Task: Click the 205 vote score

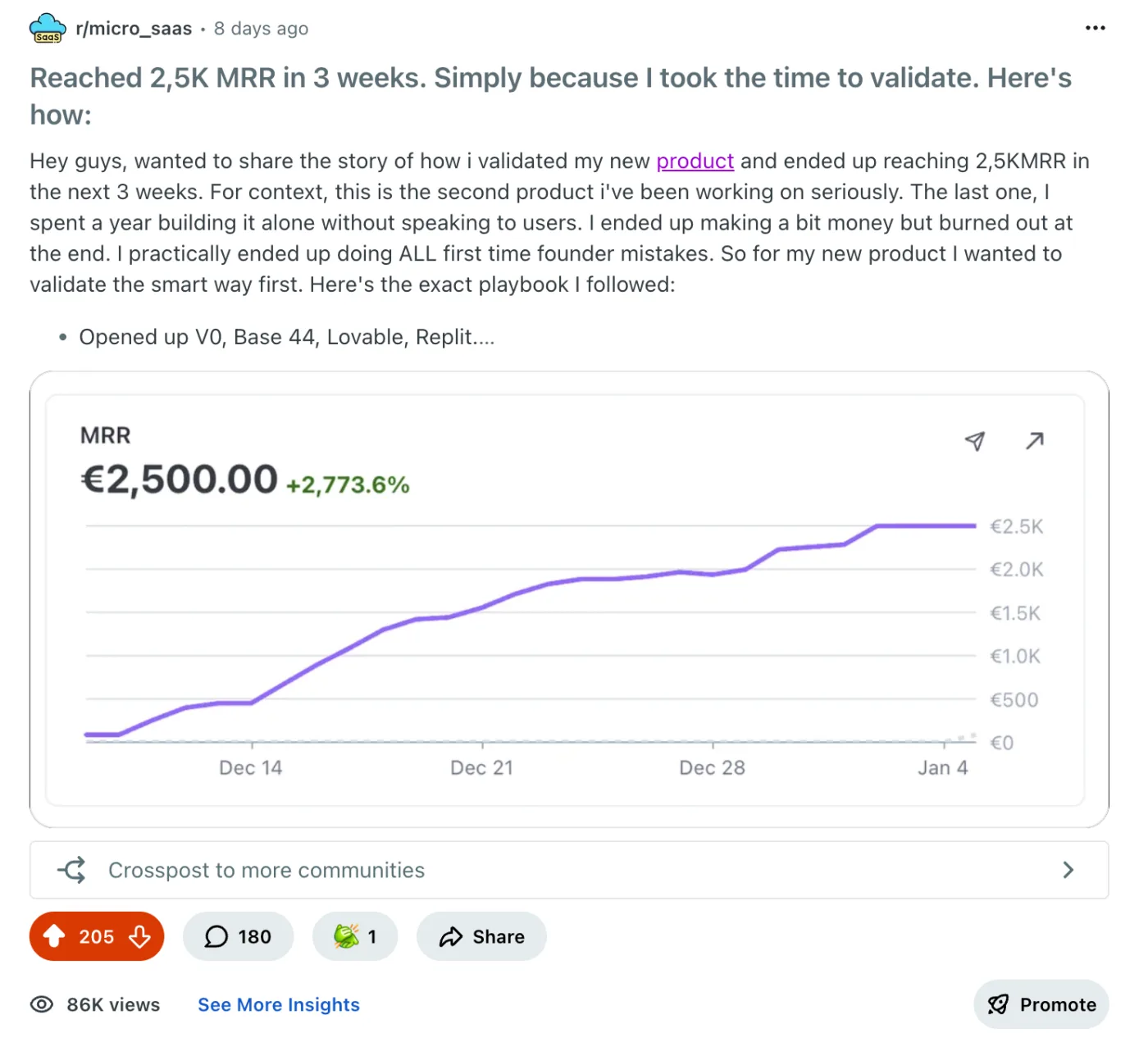Action: (x=97, y=936)
